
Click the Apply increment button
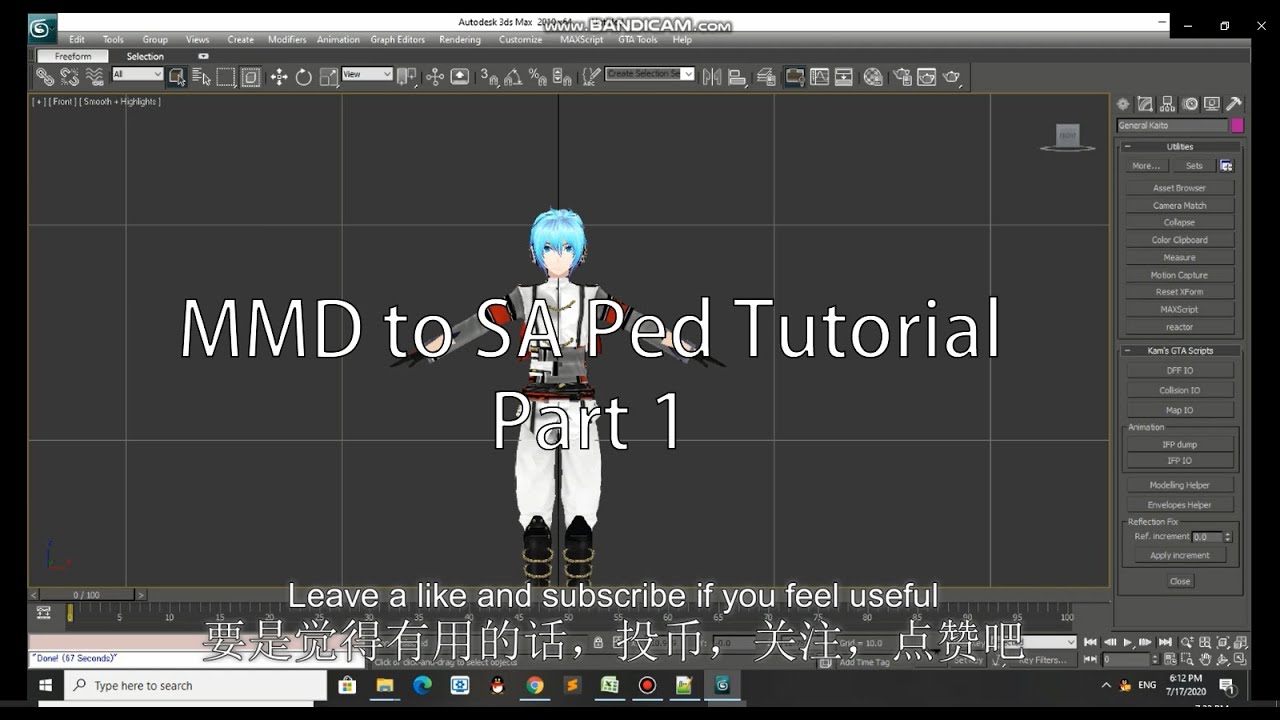point(1180,556)
